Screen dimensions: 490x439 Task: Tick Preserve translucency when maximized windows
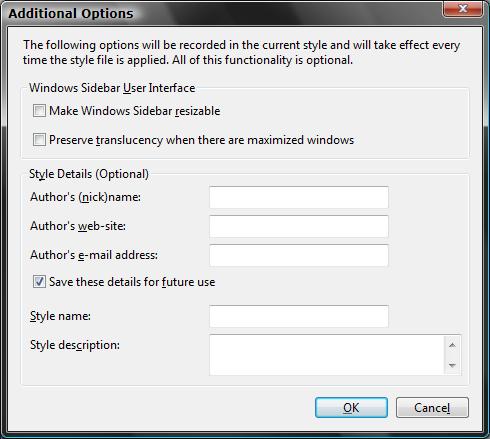(39, 140)
